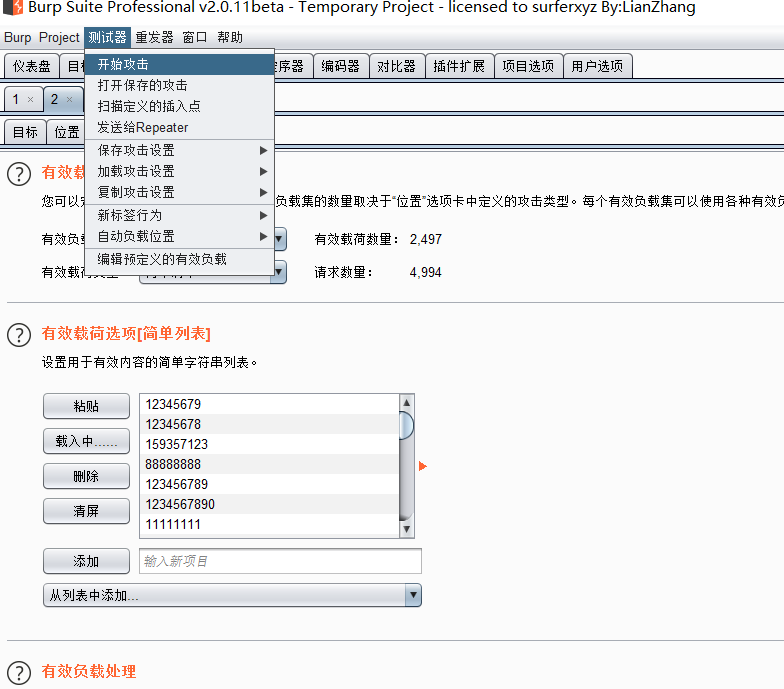Select 发送给Repeater menu entry

(x=180, y=128)
